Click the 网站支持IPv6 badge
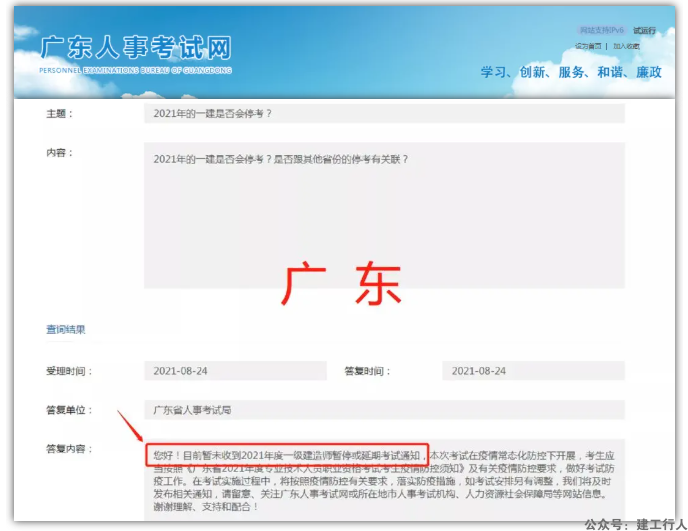The height and width of the screenshot is (531, 688). click(x=602, y=30)
